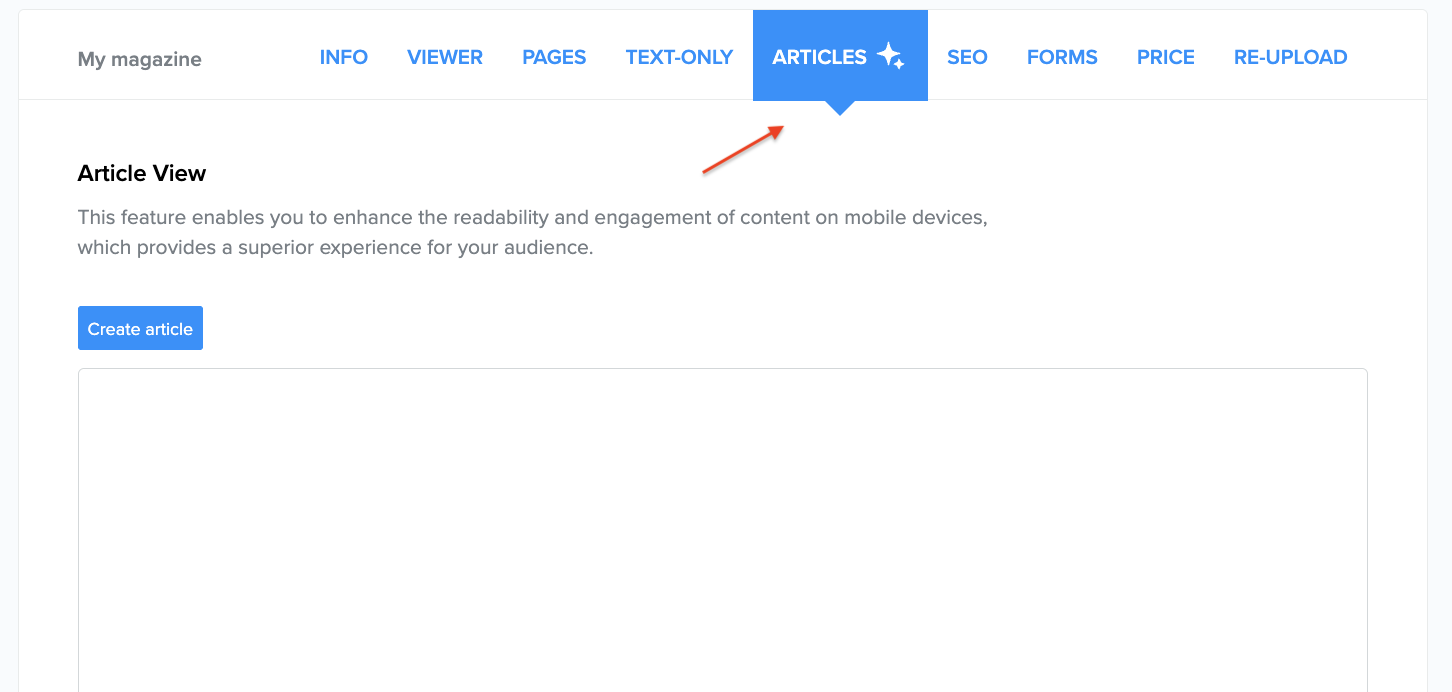Open the SEO tab
Screen dimensions: 1452x692
(966, 57)
